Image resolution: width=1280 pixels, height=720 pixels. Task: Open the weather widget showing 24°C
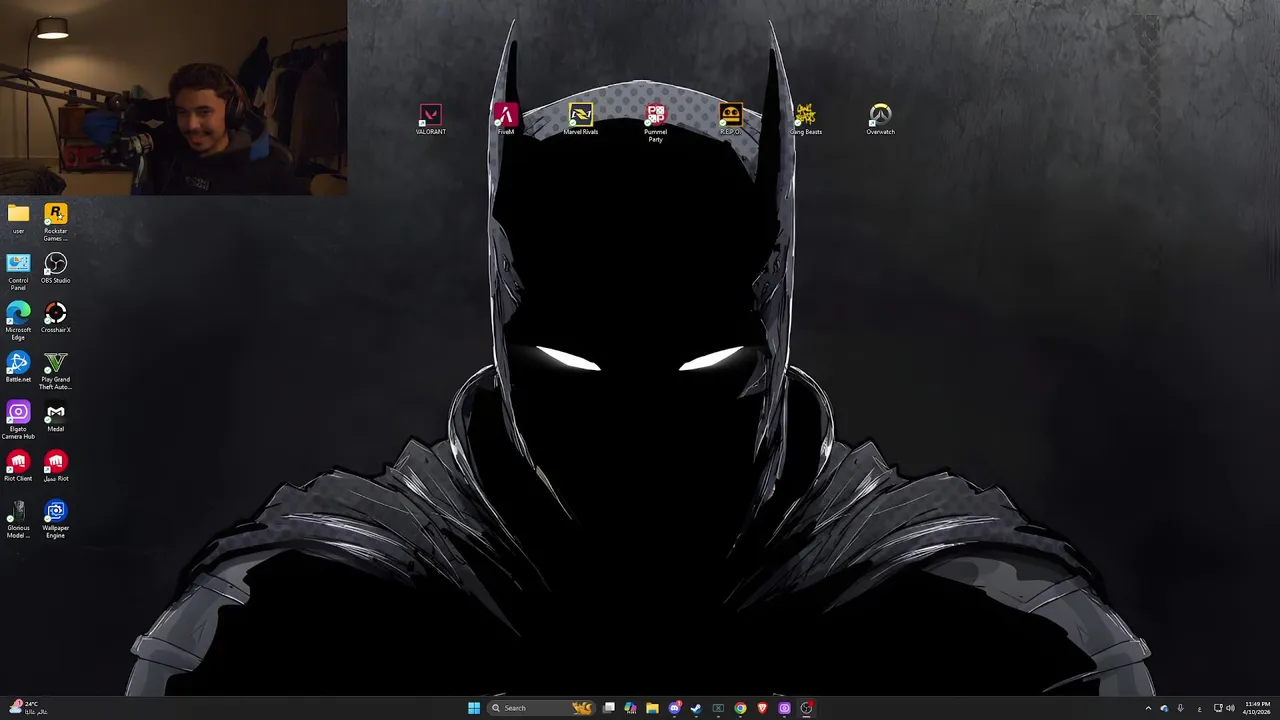click(28, 708)
